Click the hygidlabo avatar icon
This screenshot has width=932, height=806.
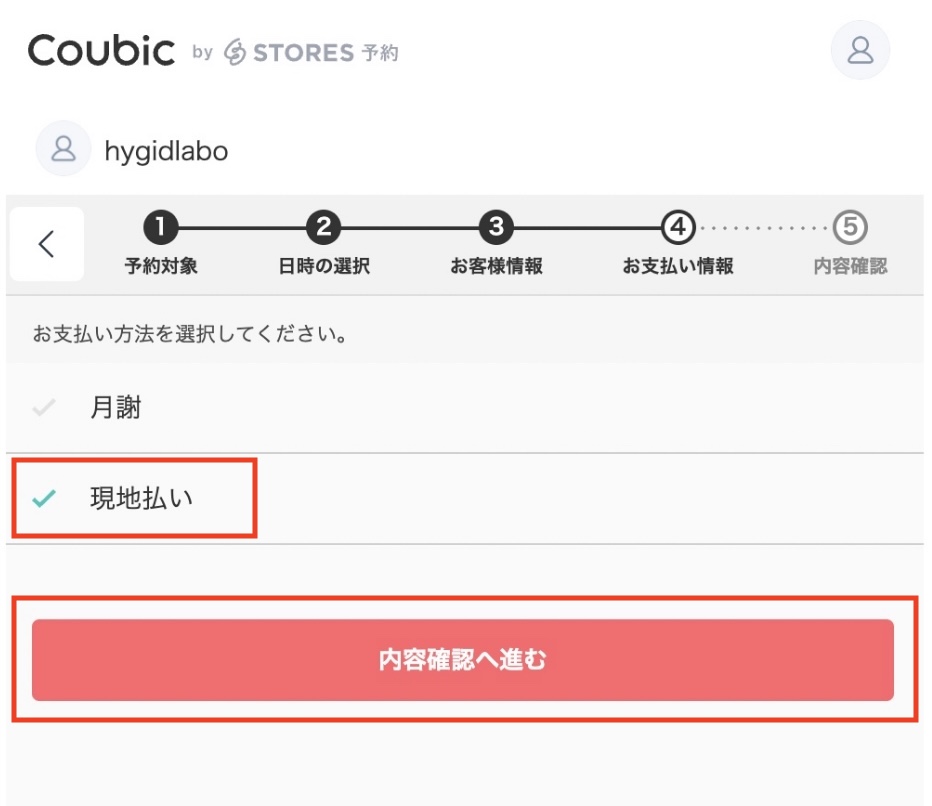(63, 149)
